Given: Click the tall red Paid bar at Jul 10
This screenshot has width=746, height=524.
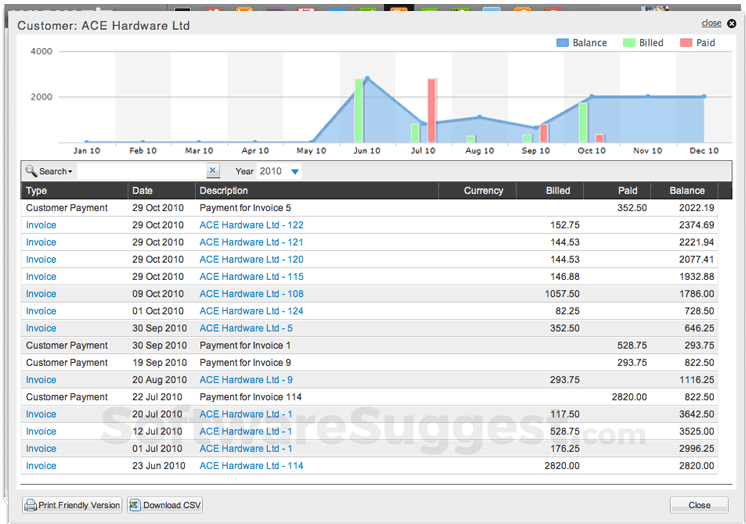Looking at the screenshot, I should pos(432,110).
